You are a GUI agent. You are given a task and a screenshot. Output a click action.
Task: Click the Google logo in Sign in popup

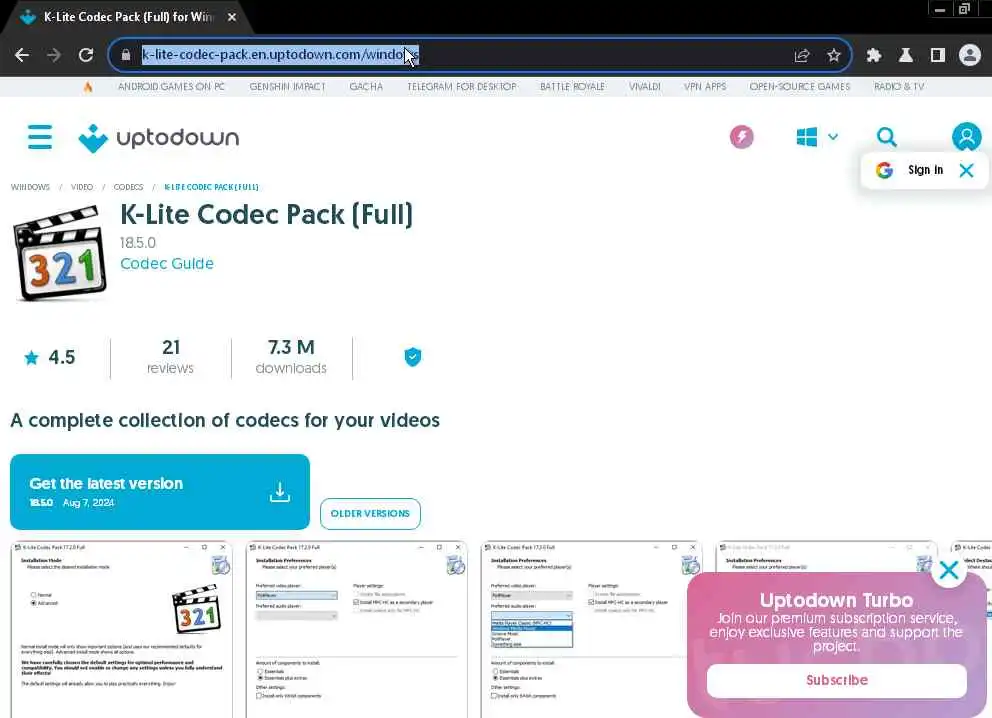tap(884, 170)
